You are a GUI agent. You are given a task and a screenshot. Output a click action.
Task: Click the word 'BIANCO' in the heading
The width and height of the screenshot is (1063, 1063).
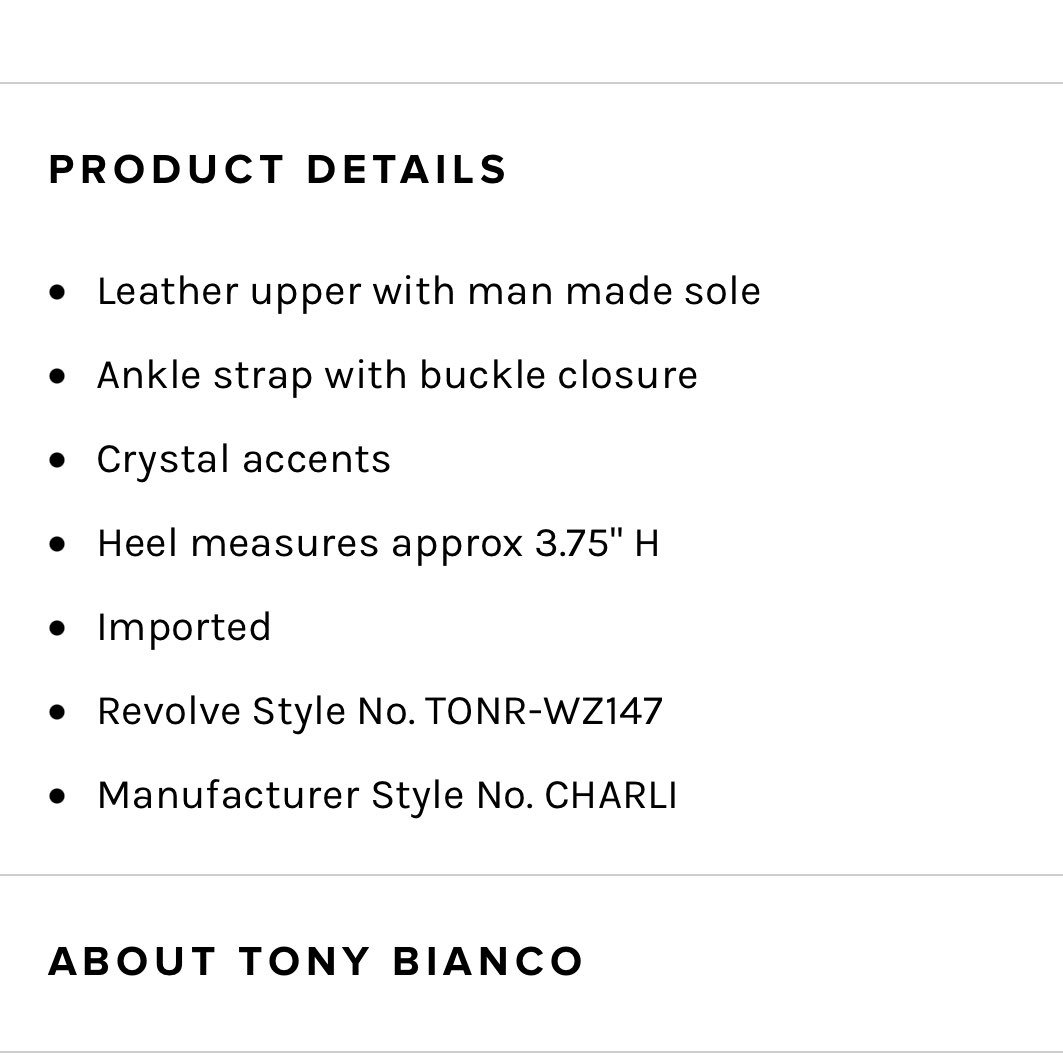[488, 961]
